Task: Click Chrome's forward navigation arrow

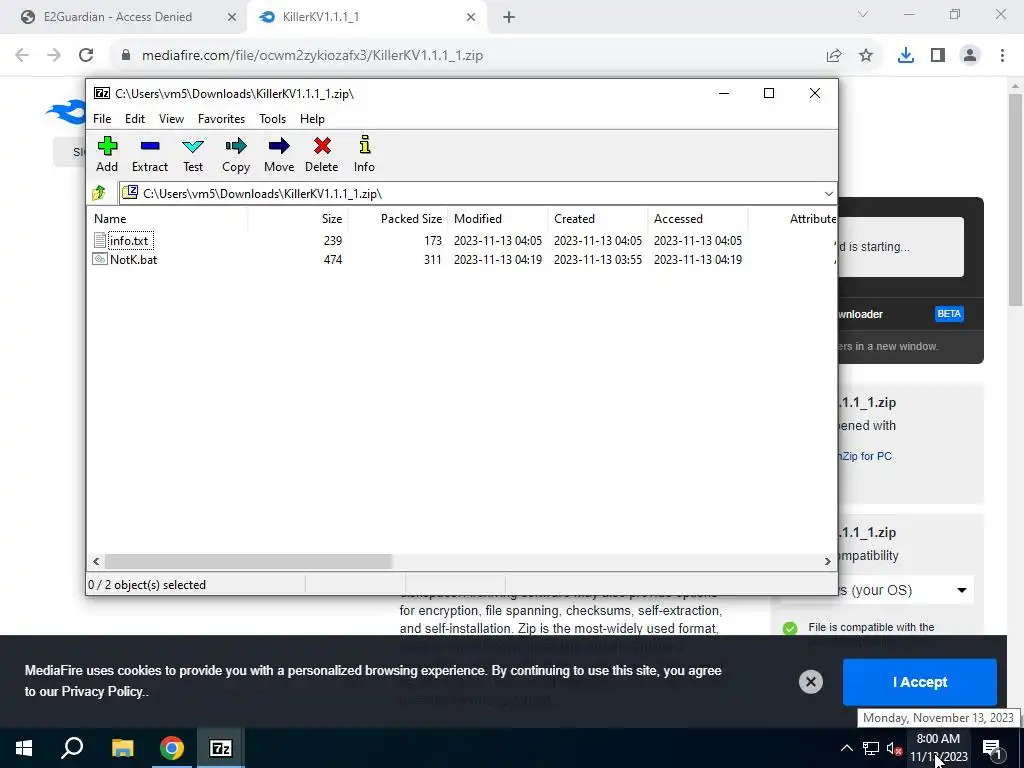Action: tap(54, 56)
